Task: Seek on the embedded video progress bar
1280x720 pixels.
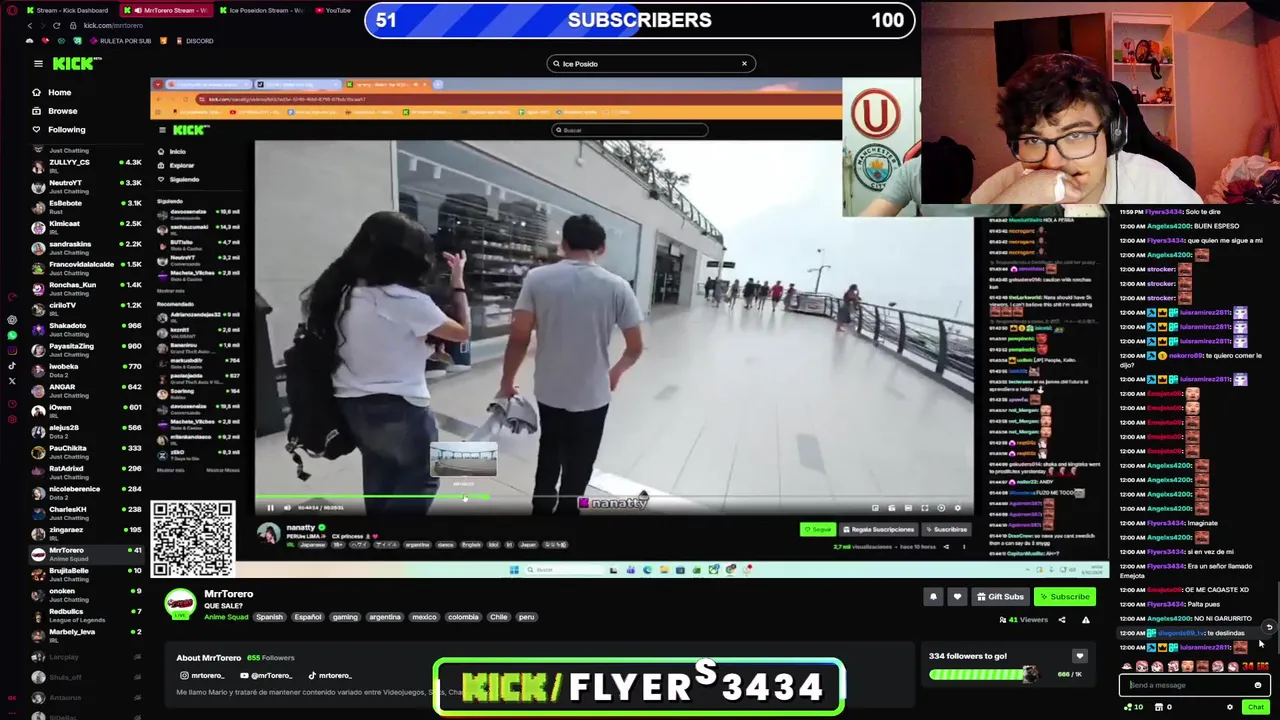Action: [x=614, y=496]
